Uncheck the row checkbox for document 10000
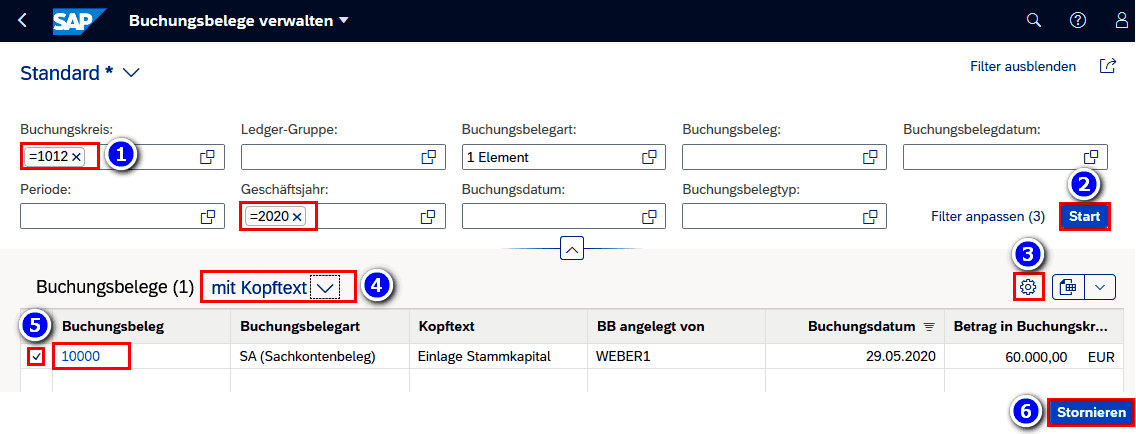This screenshot has width=1136, height=434. pyautogui.click(x=37, y=356)
